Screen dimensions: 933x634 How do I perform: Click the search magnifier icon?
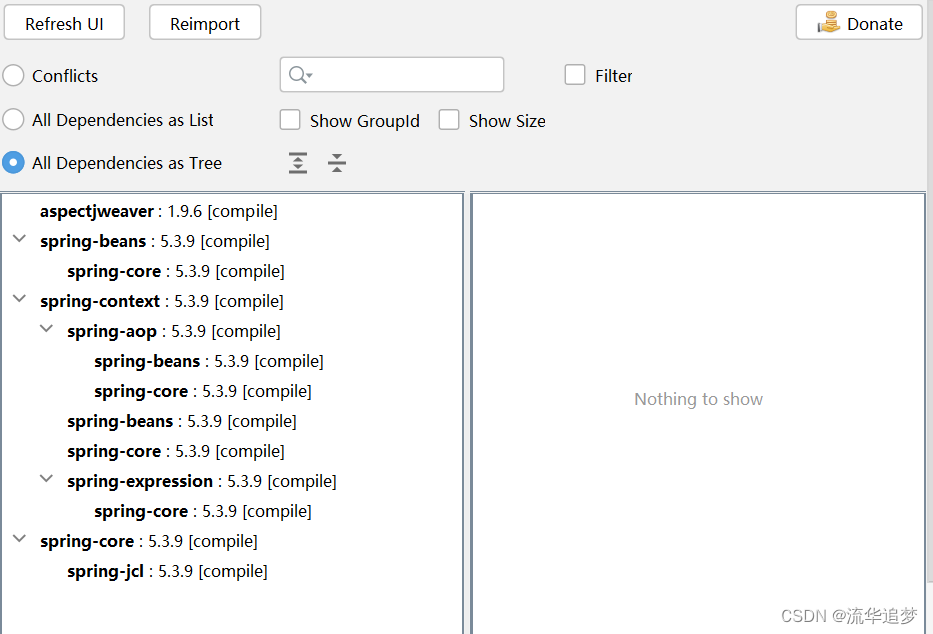click(300, 75)
